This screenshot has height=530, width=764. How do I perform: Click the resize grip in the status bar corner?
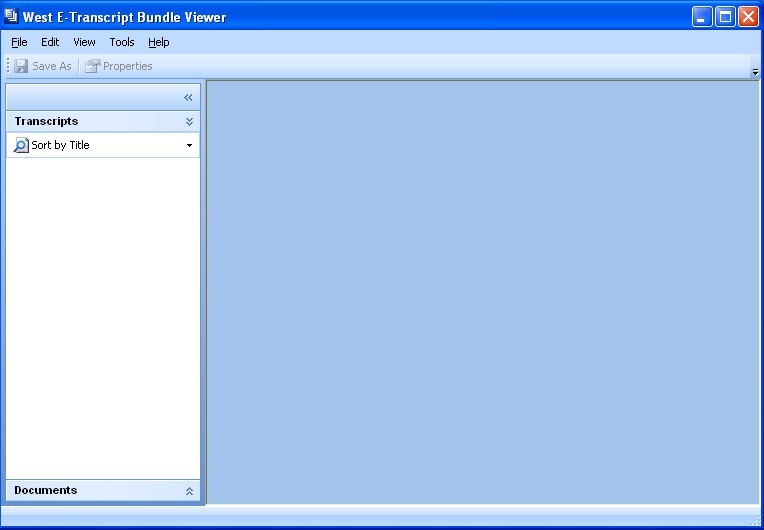point(754,521)
